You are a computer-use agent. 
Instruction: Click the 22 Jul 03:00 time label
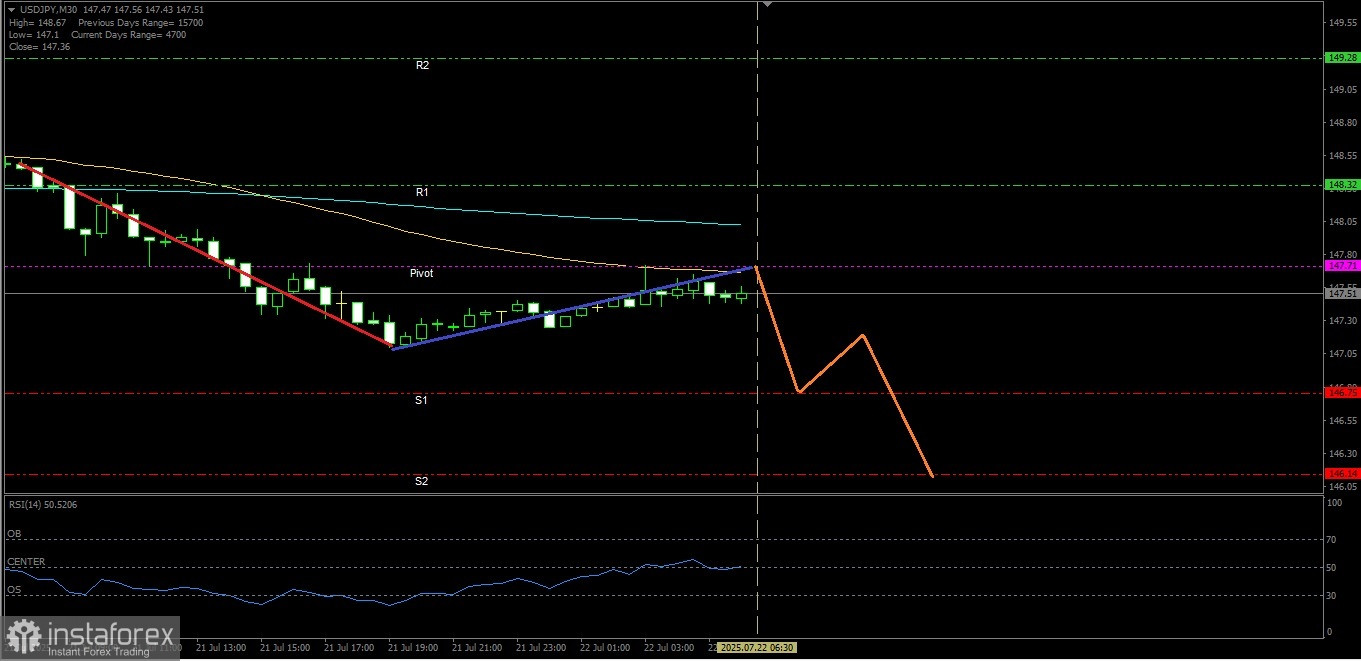pos(668,648)
